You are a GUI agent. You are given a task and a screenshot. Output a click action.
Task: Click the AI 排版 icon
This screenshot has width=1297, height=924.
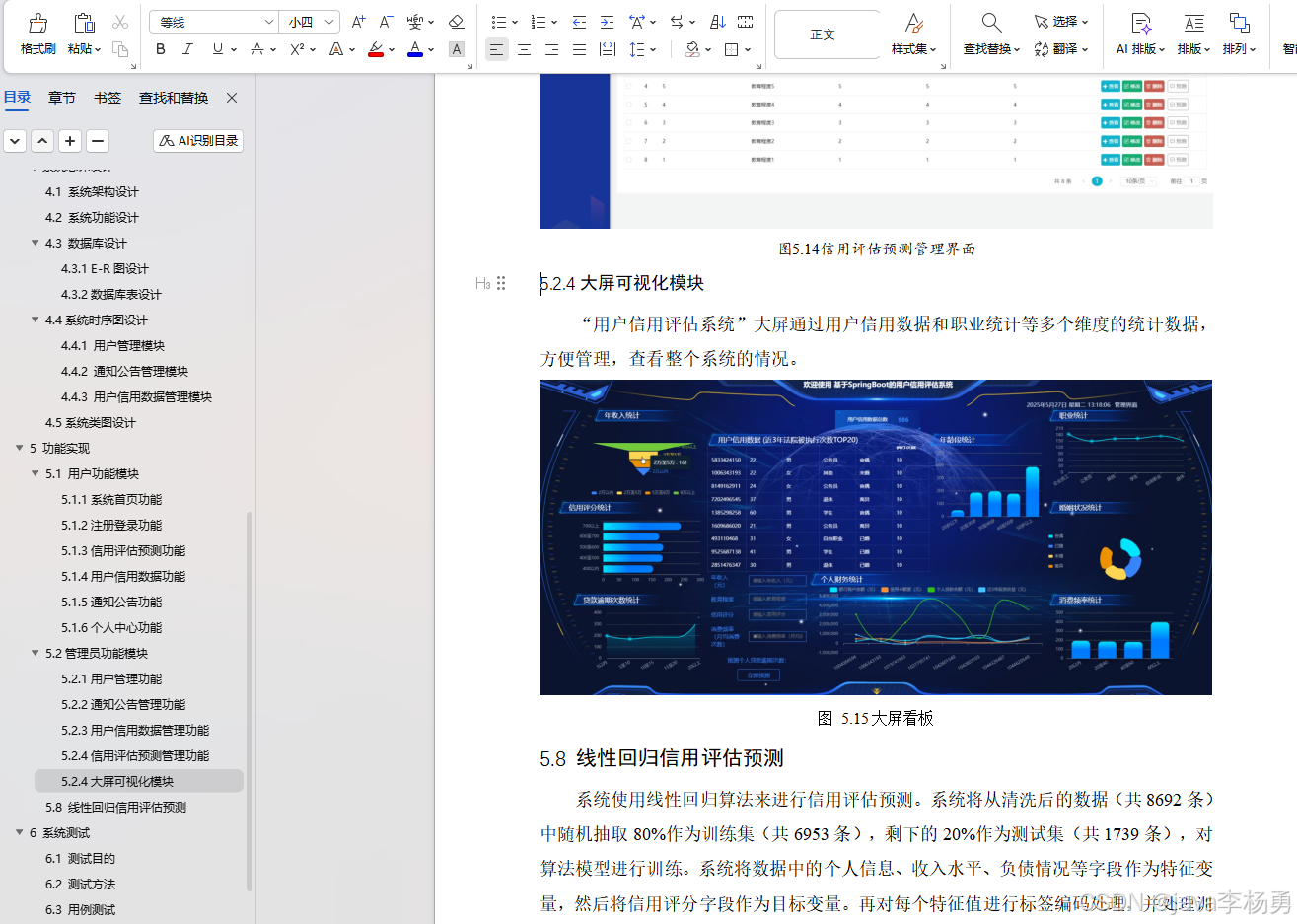[x=1141, y=23]
